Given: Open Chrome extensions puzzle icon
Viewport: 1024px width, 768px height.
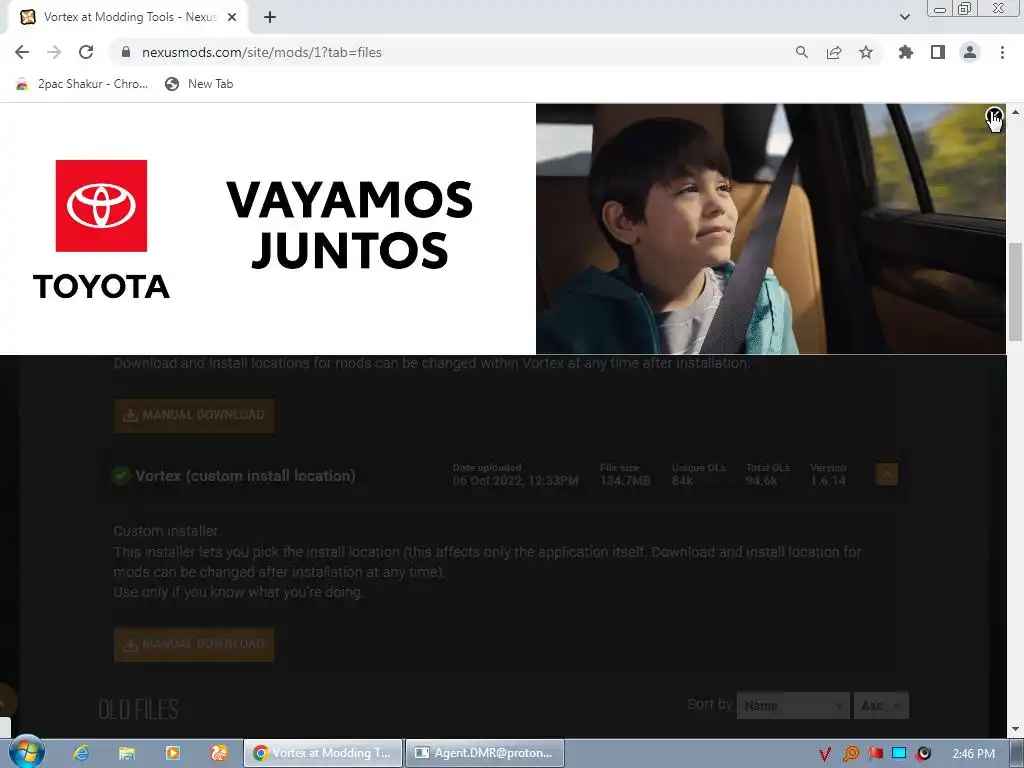Looking at the screenshot, I should tap(906, 52).
